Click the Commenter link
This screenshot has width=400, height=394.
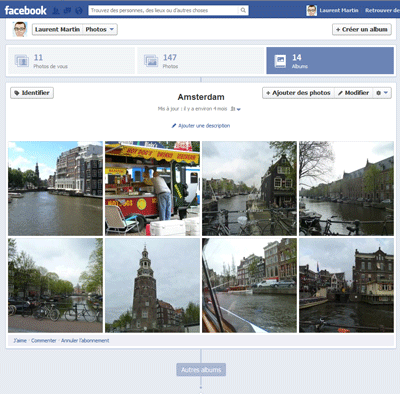(44, 340)
